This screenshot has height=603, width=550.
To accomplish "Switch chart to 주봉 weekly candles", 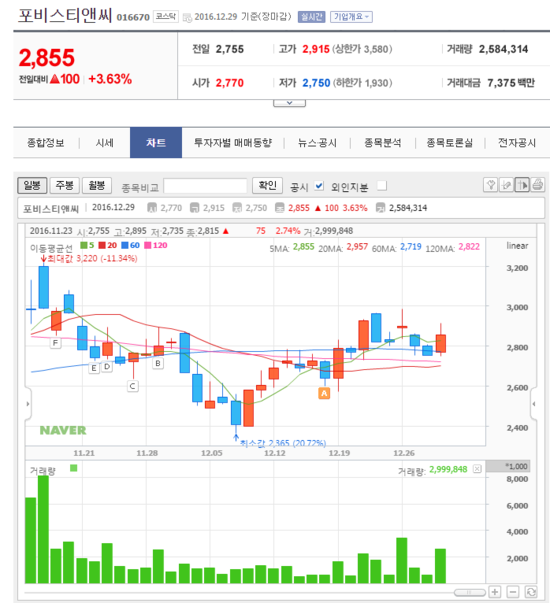I will pyautogui.click(x=65, y=185).
